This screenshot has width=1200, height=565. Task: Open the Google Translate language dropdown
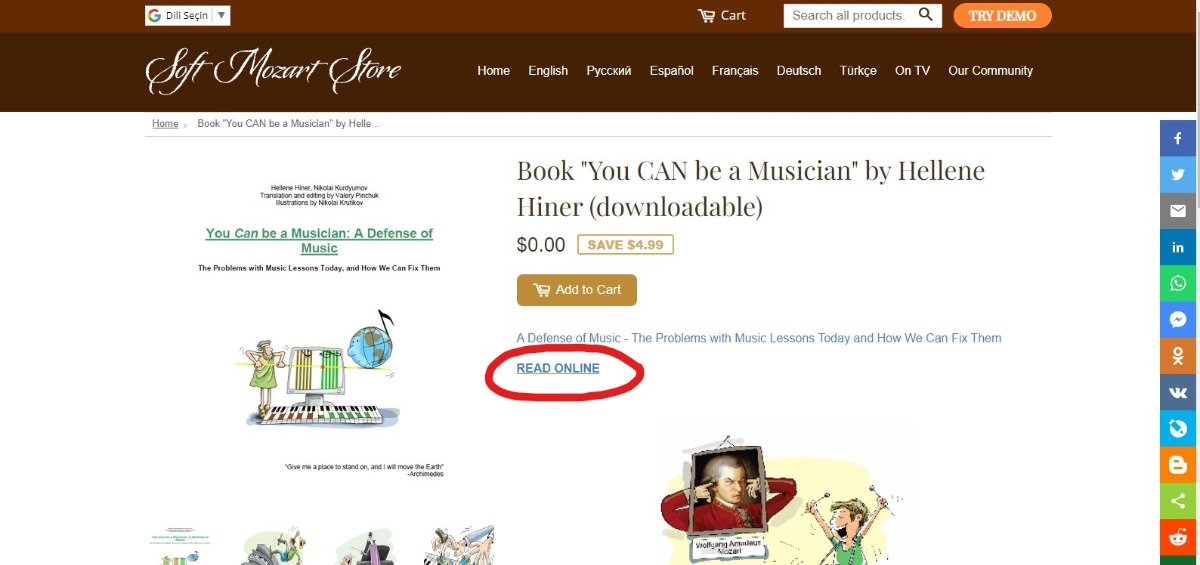coord(188,16)
